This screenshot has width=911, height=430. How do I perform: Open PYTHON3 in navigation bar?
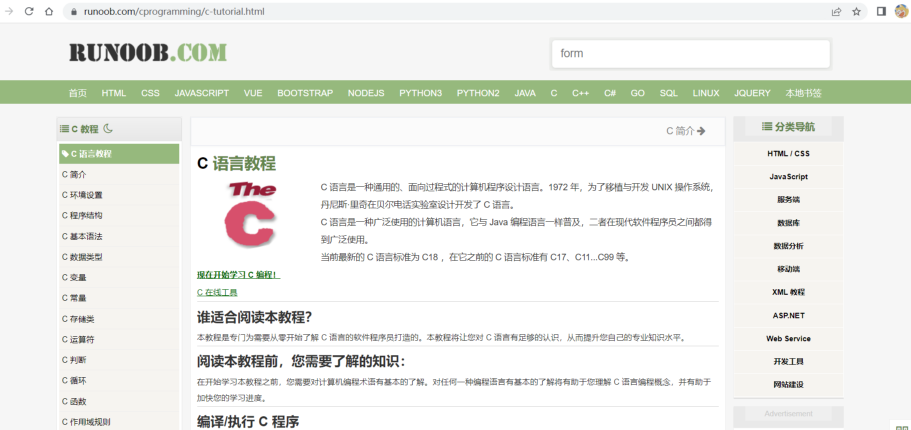pos(421,93)
